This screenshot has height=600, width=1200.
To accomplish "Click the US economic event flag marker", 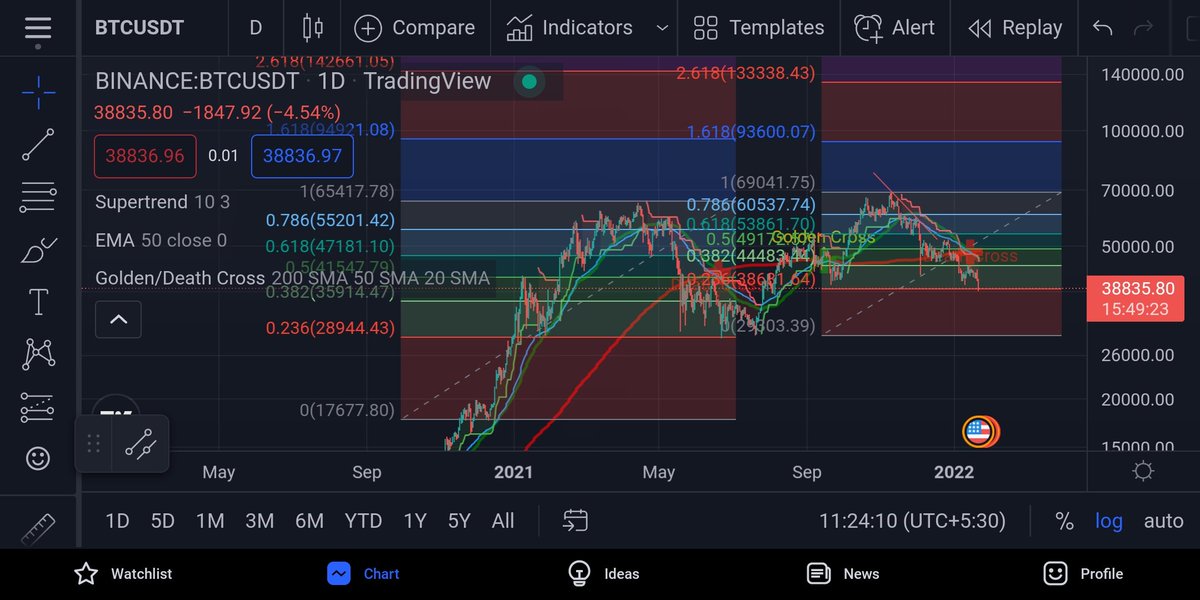I will pyautogui.click(x=977, y=432).
